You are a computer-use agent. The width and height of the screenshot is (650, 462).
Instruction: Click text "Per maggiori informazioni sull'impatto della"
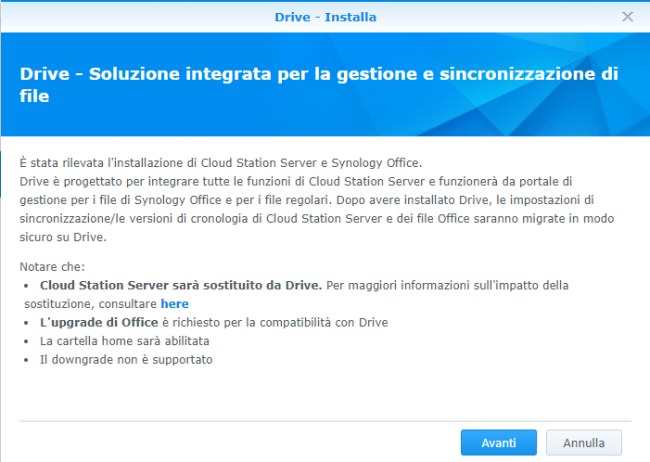pyautogui.click(x=447, y=285)
